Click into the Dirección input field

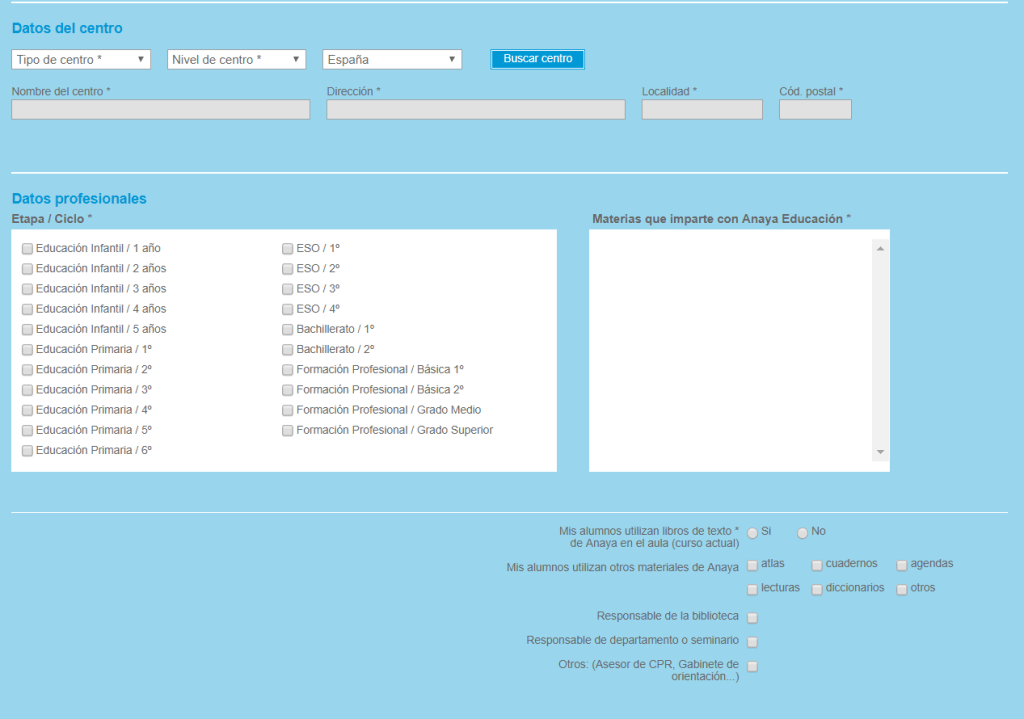click(475, 110)
